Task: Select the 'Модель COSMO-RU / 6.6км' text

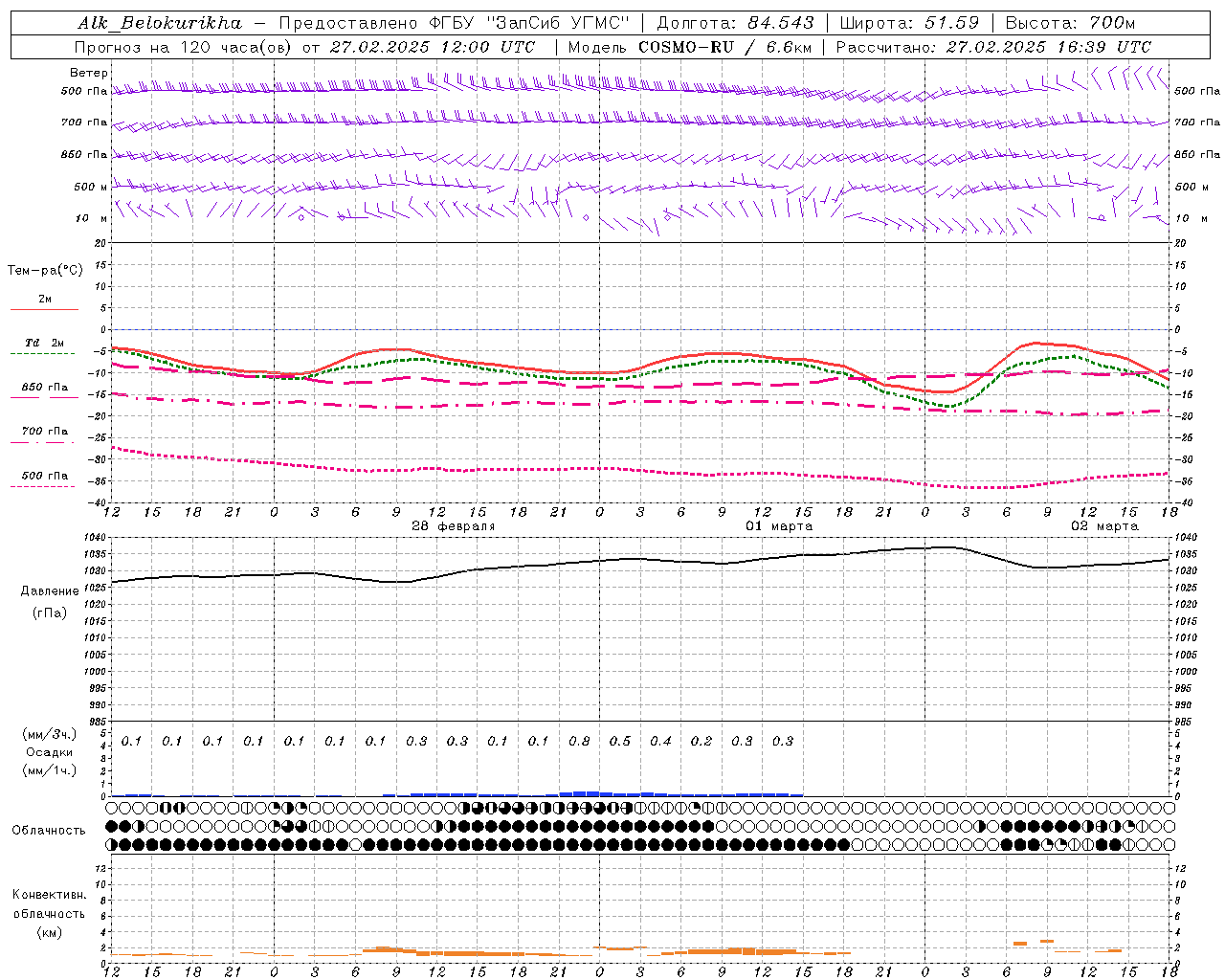Action: click(x=689, y=47)
